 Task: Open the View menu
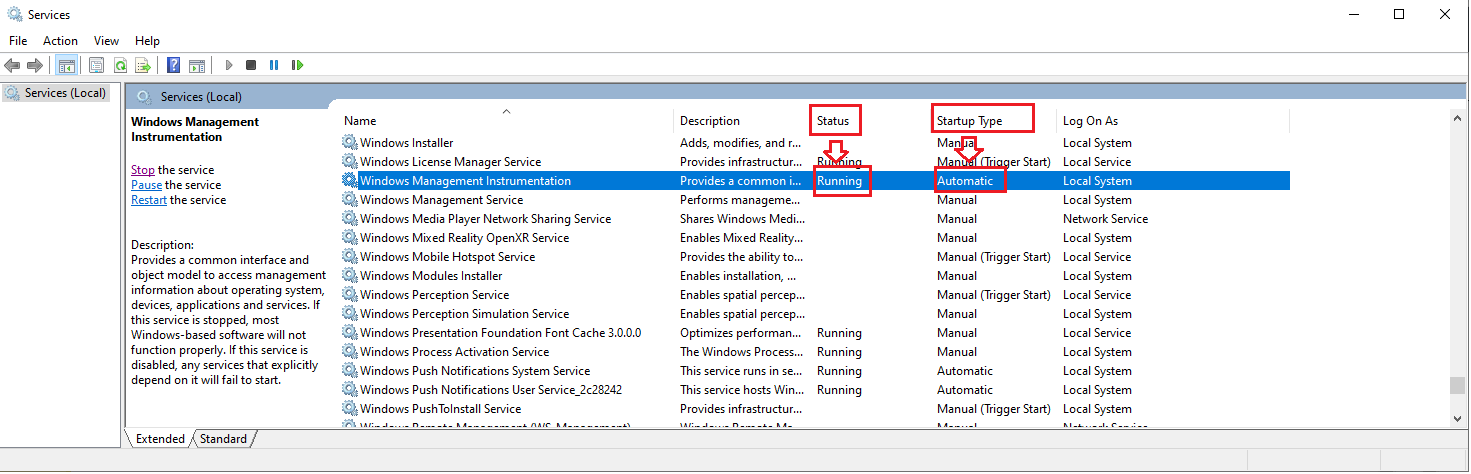106,41
